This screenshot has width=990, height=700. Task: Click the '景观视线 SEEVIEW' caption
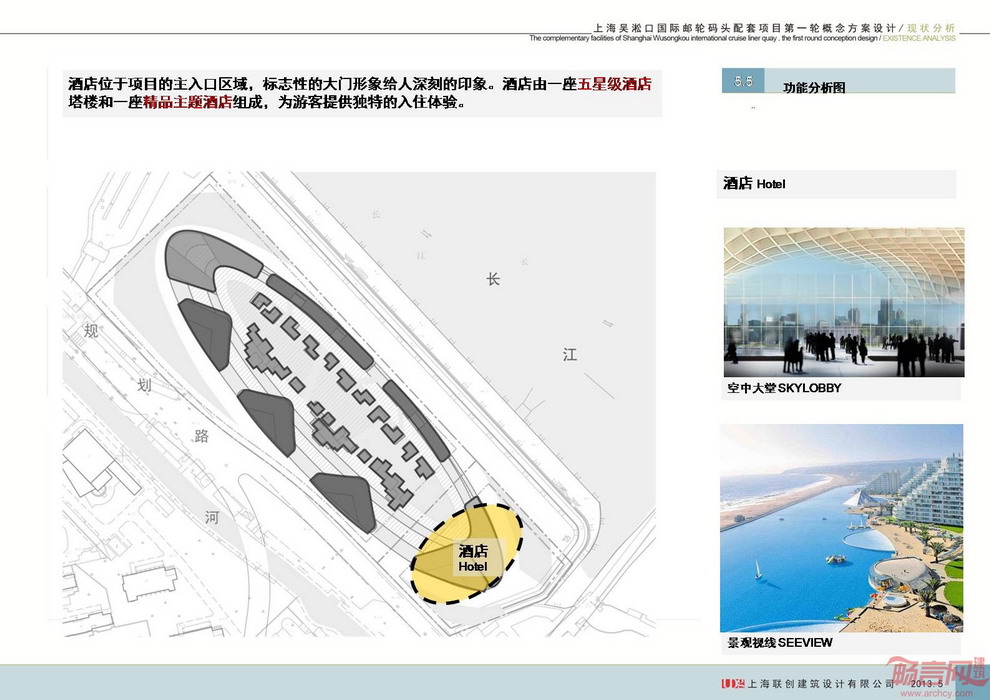click(x=779, y=643)
